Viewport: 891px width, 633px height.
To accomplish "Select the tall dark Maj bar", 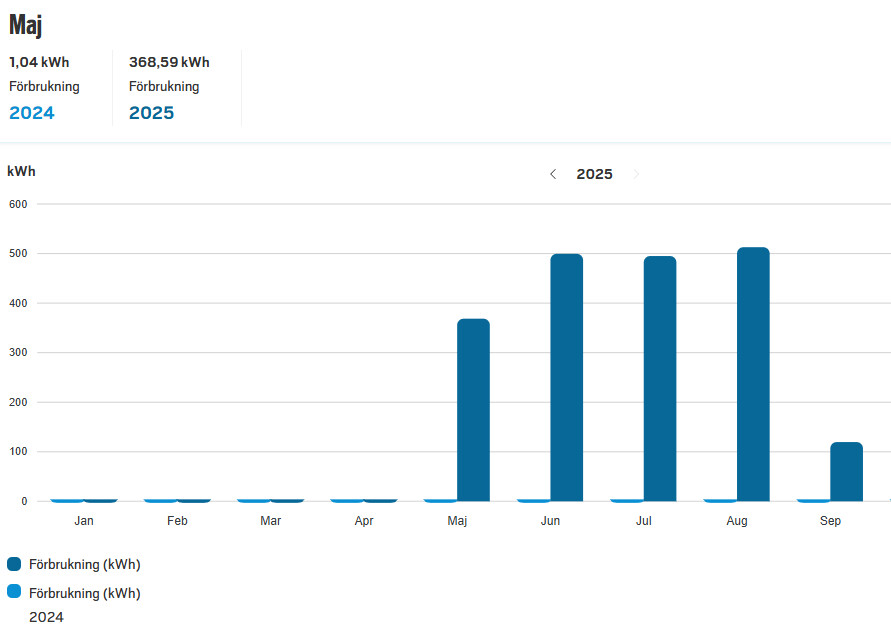I will click(x=473, y=410).
